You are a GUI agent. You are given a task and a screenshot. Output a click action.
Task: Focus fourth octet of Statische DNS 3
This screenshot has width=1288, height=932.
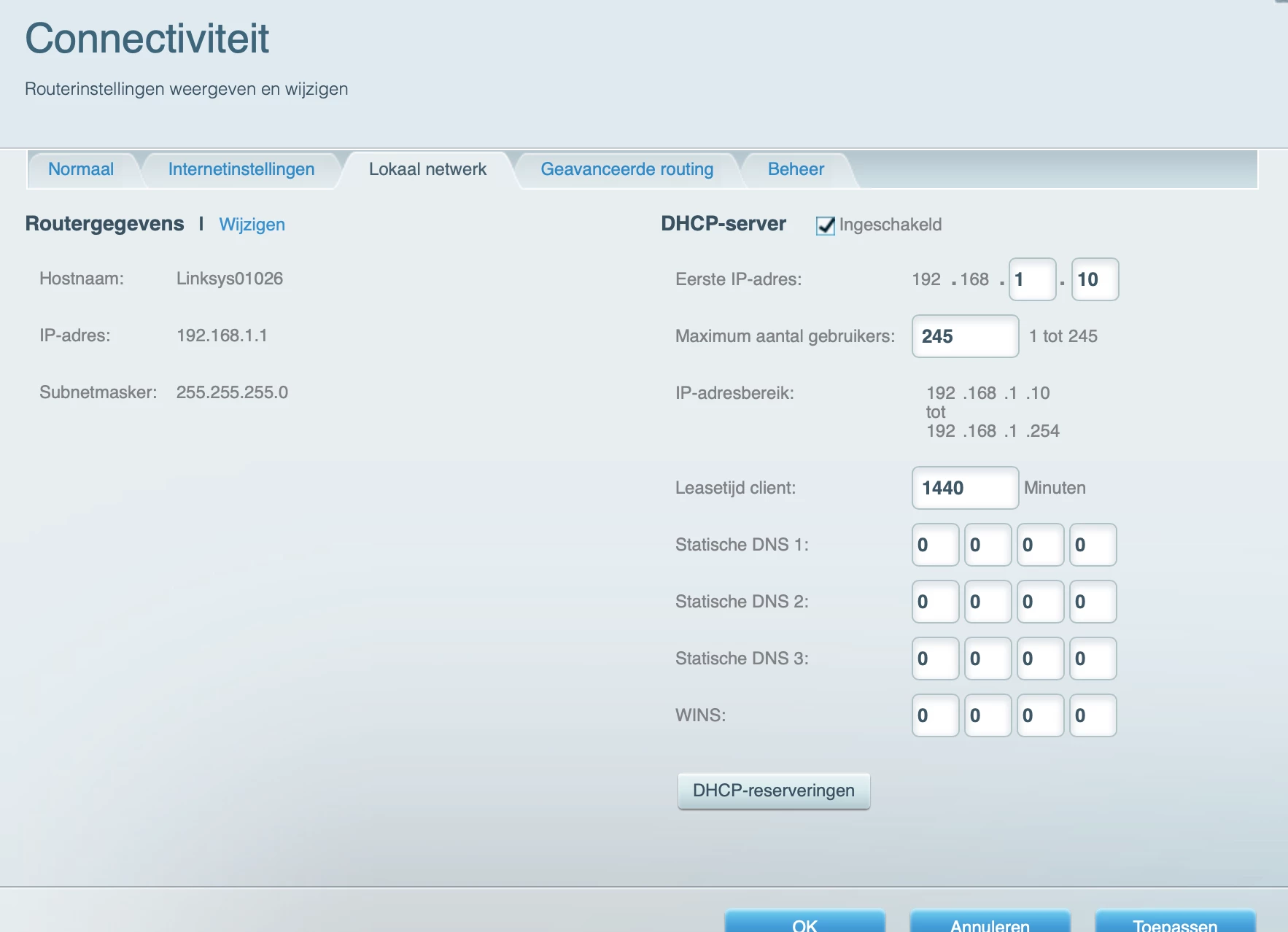[x=1093, y=659]
